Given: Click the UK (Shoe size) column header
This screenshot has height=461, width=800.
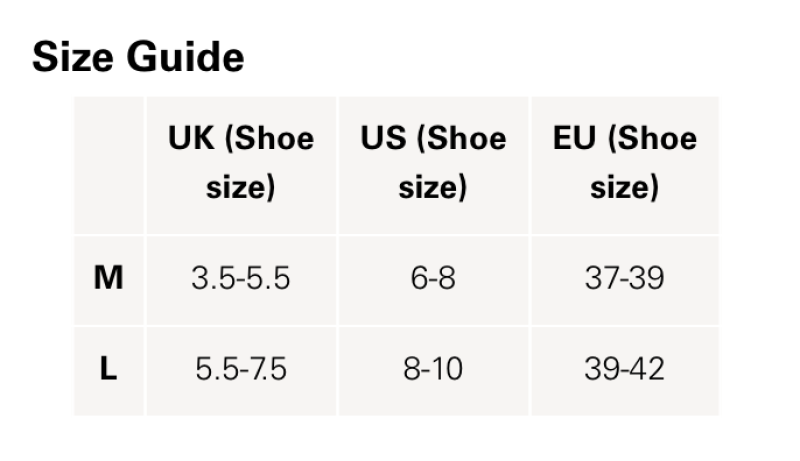Looking at the screenshot, I should click(241, 163).
